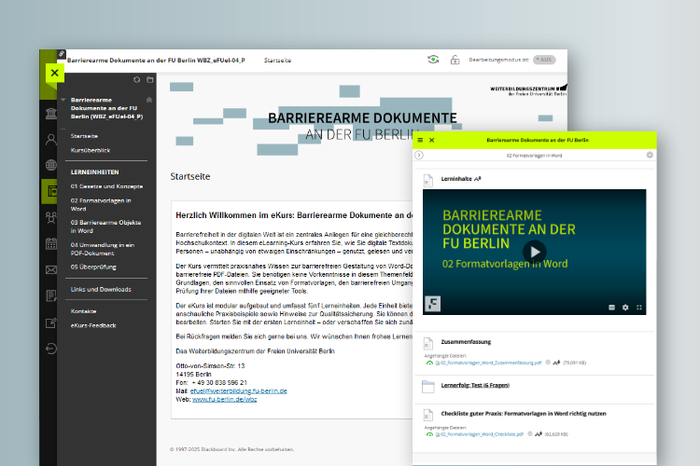Viewport: 700px width, 466px height.
Task: Open the messages envelope icon
Action: [x=50, y=270]
